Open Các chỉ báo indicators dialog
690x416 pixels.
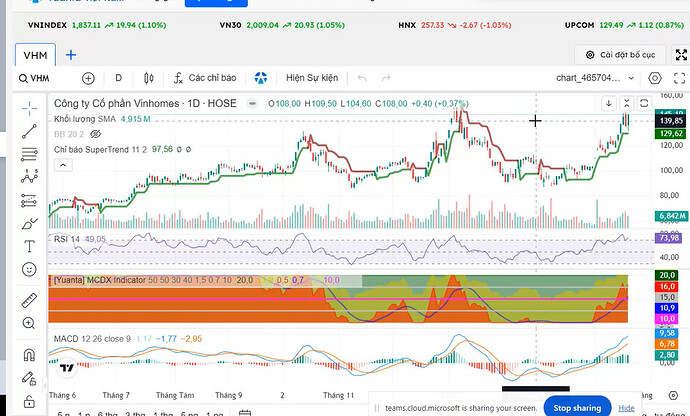tap(205, 78)
